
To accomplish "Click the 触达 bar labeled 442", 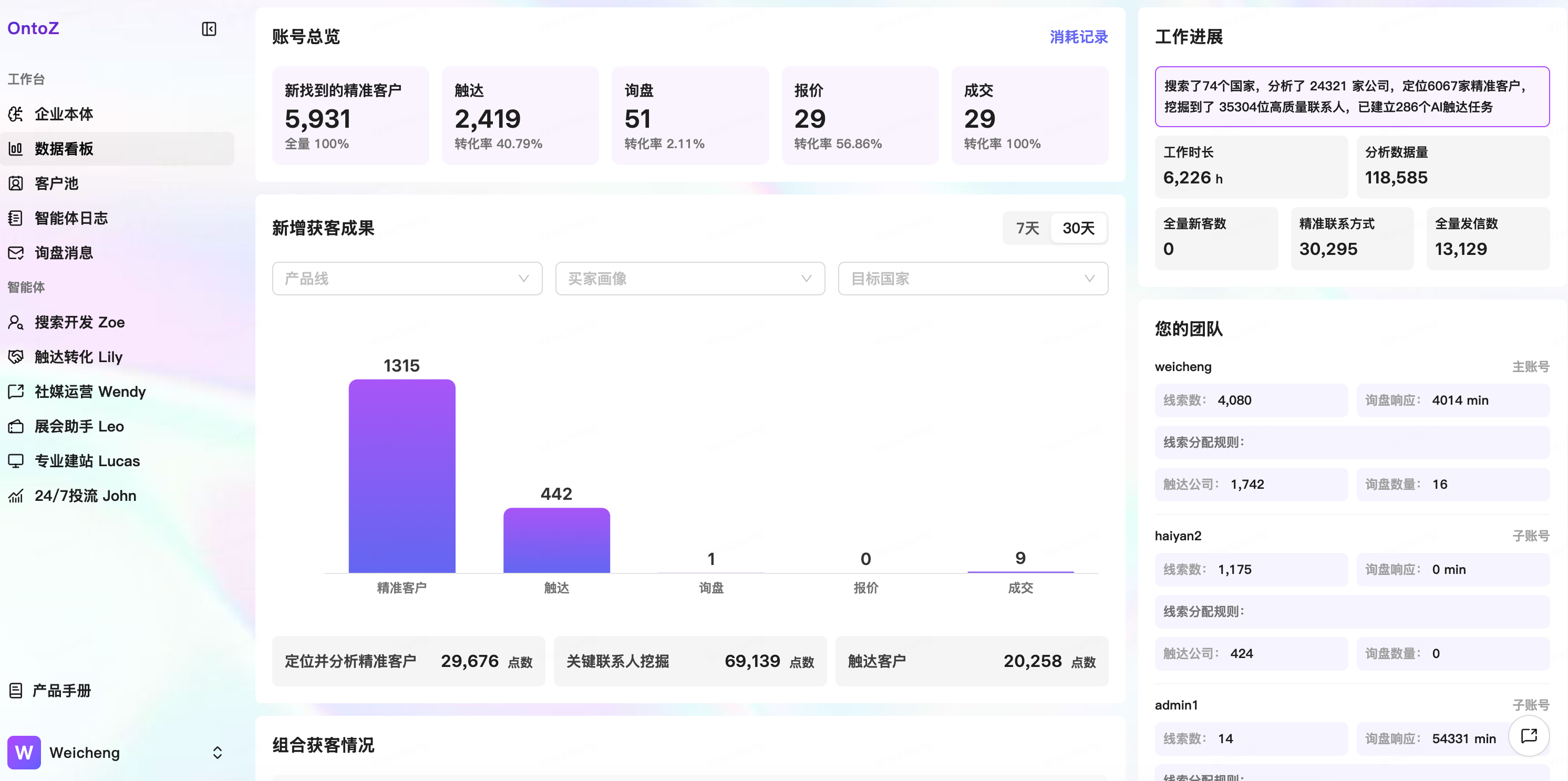I will coord(556,541).
